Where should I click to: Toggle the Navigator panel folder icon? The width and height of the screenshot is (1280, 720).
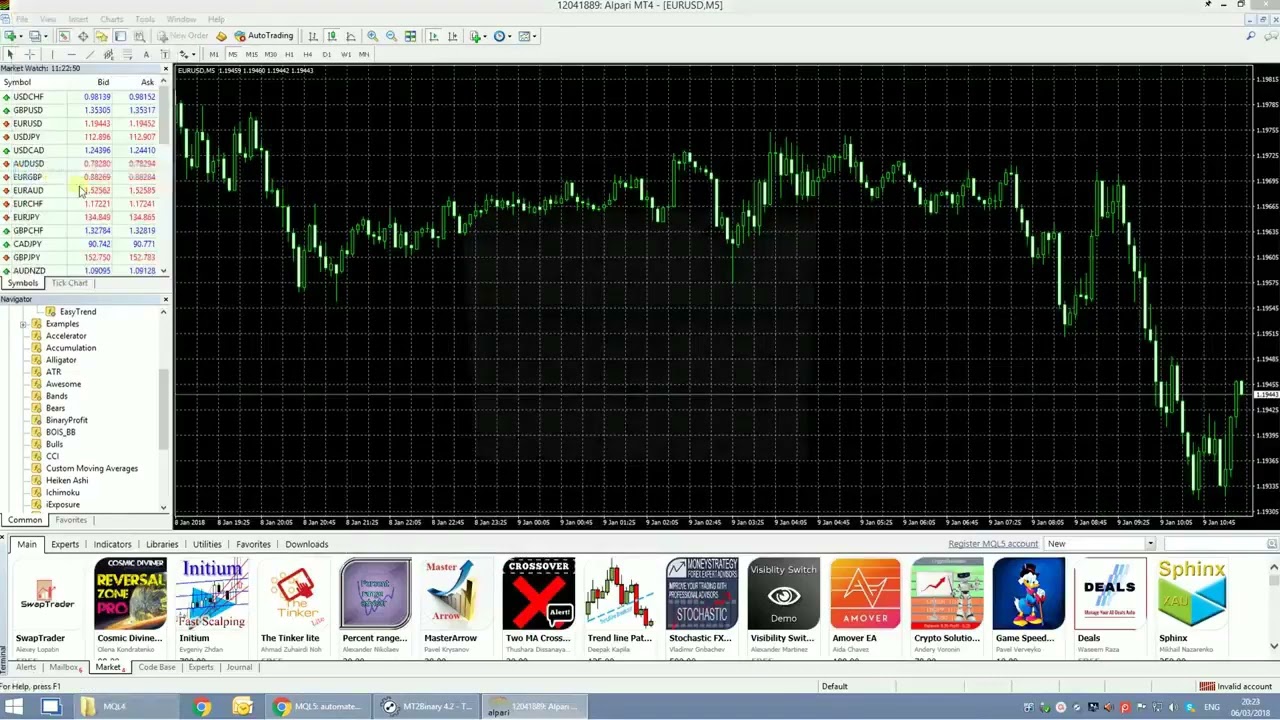101,36
